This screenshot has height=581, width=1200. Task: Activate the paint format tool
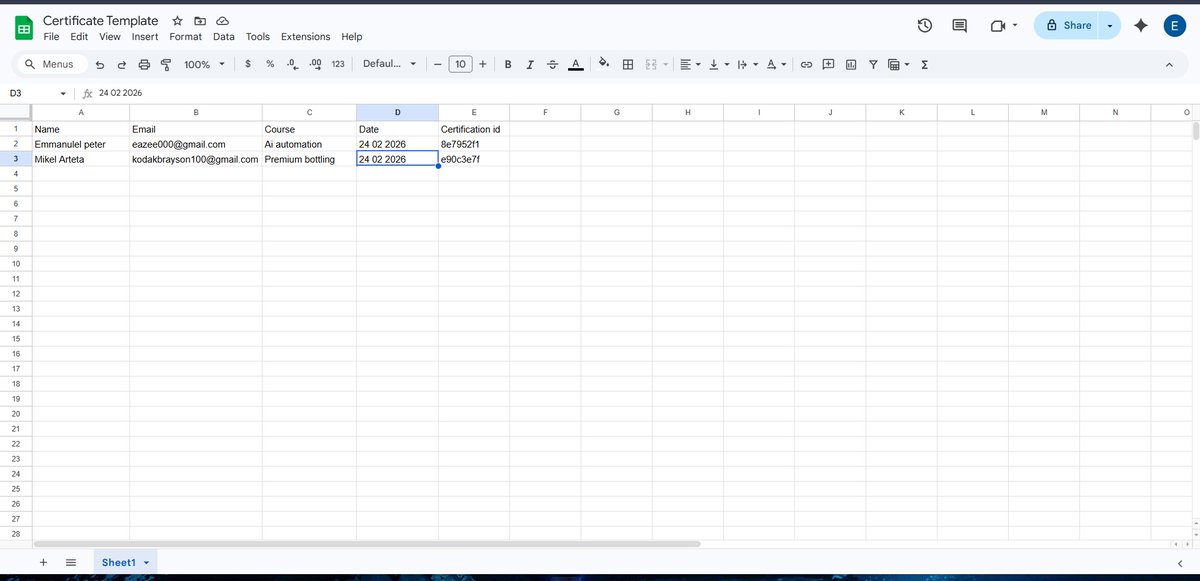click(x=166, y=64)
